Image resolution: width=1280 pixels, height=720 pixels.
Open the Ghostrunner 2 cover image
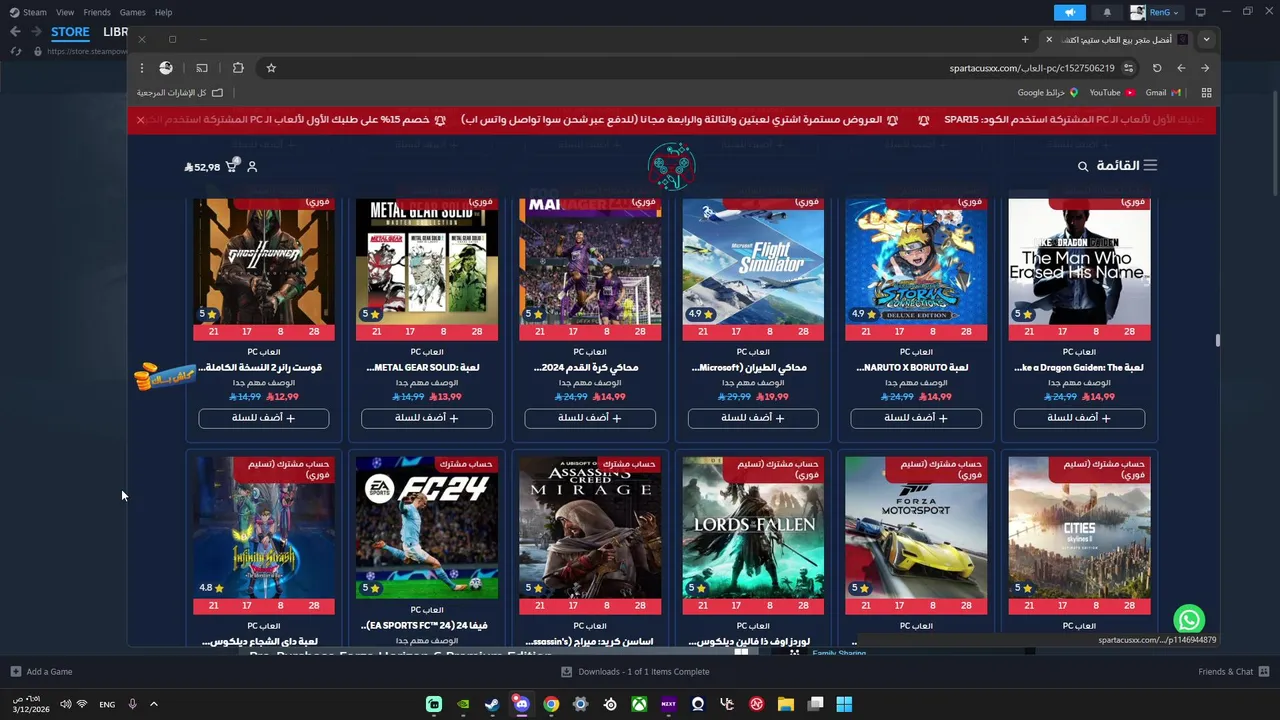point(264,261)
